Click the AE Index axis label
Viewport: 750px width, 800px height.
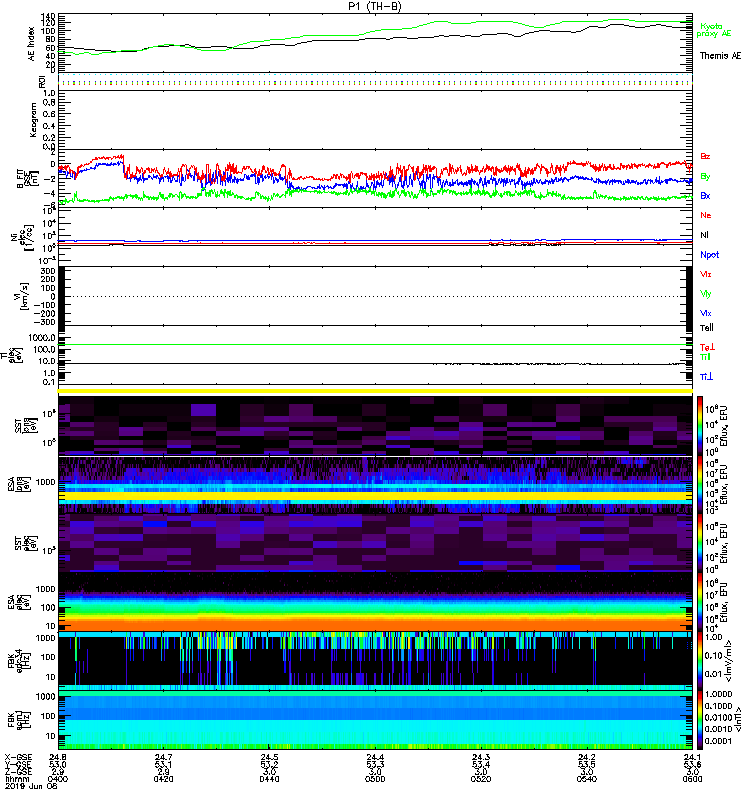[x=32, y=44]
